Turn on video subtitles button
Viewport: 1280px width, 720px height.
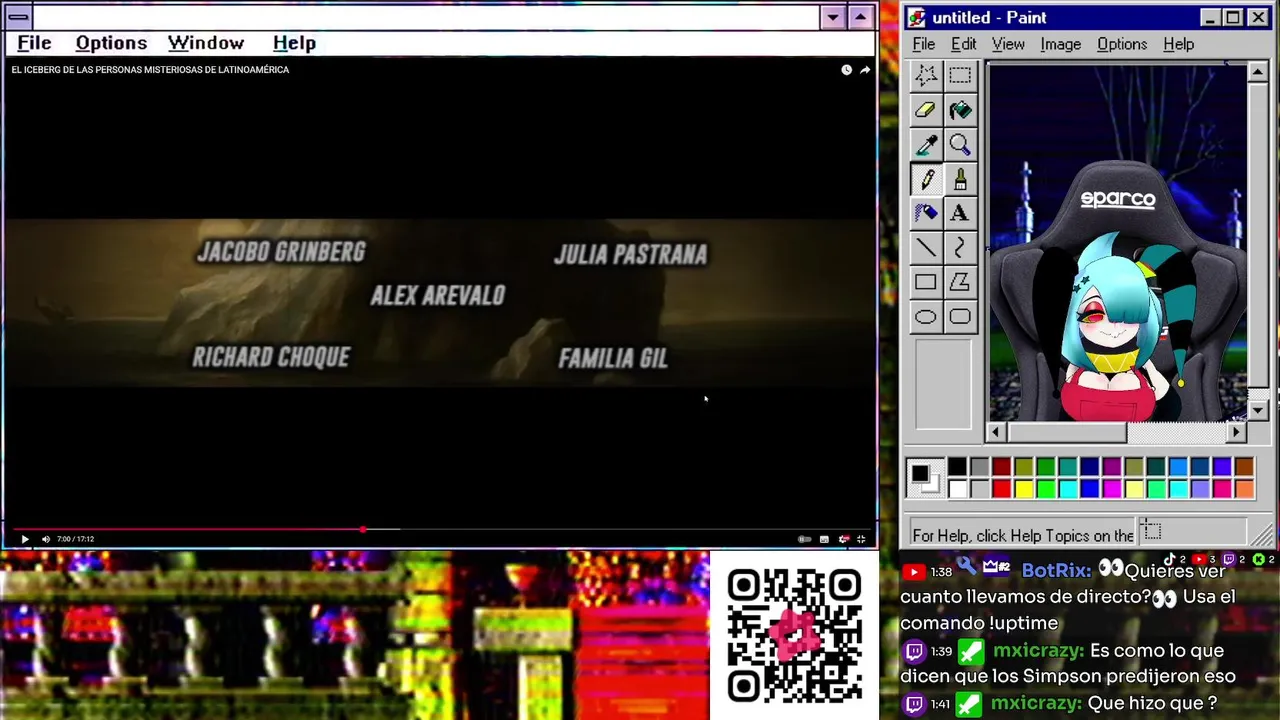[824, 539]
